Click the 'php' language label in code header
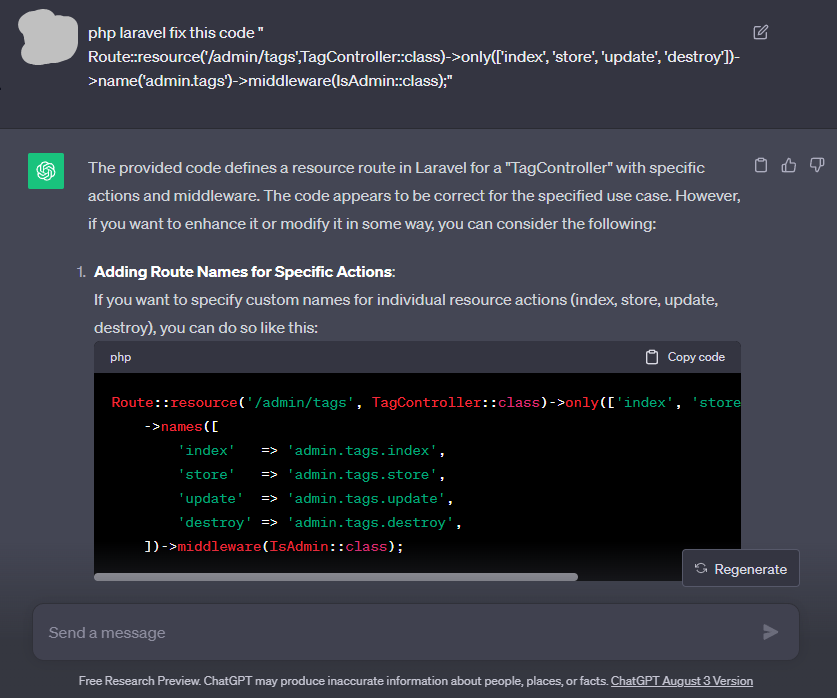Image resolution: width=837 pixels, height=698 pixels. [121, 357]
